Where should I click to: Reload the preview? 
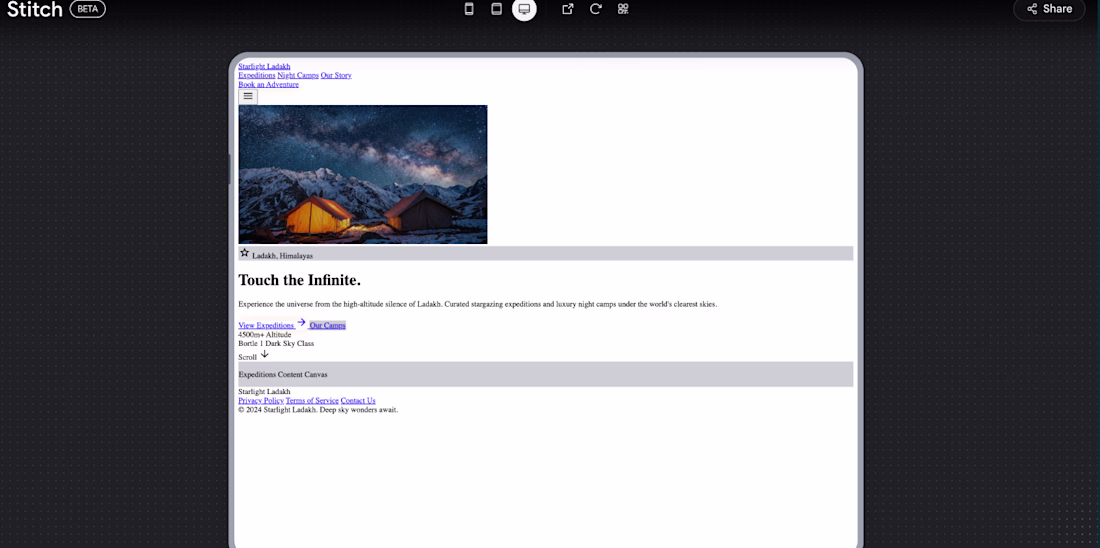click(596, 9)
